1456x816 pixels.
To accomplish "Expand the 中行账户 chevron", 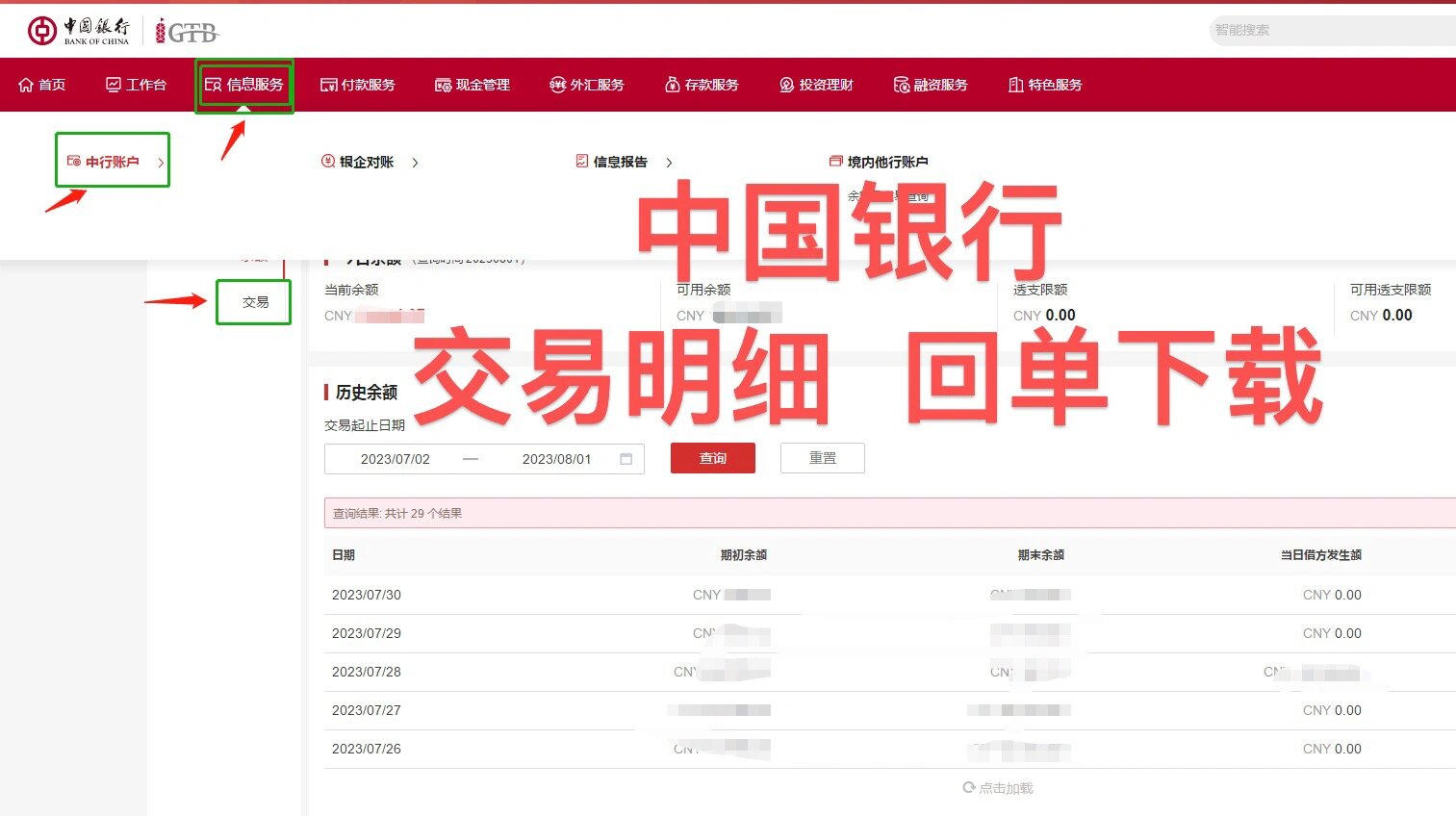I will (x=161, y=163).
